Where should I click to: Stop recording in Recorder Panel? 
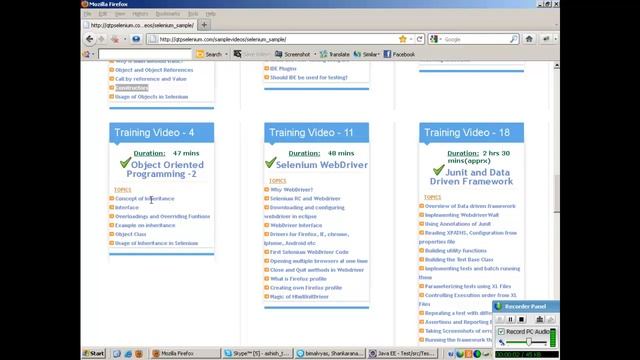(x=521, y=319)
